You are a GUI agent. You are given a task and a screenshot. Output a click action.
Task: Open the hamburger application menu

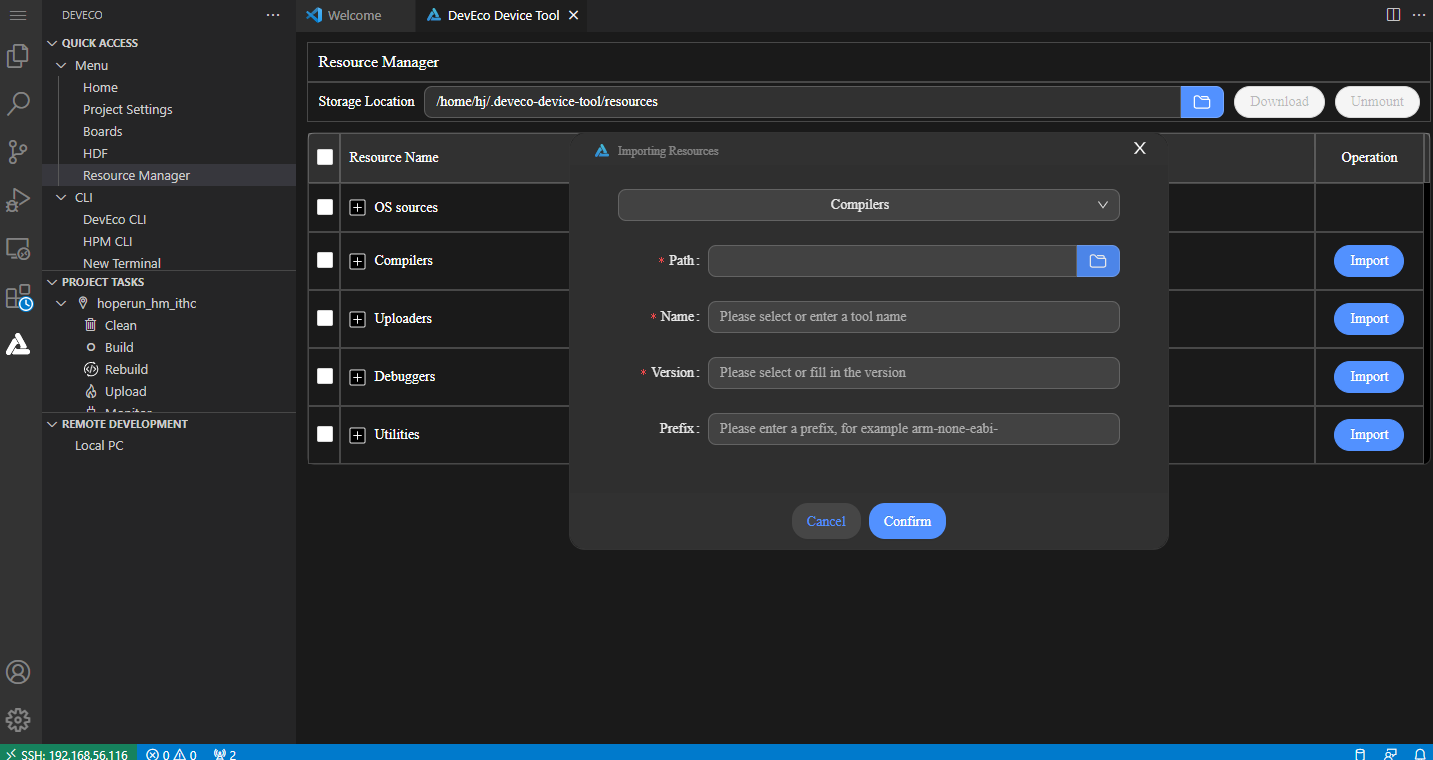tap(18, 15)
